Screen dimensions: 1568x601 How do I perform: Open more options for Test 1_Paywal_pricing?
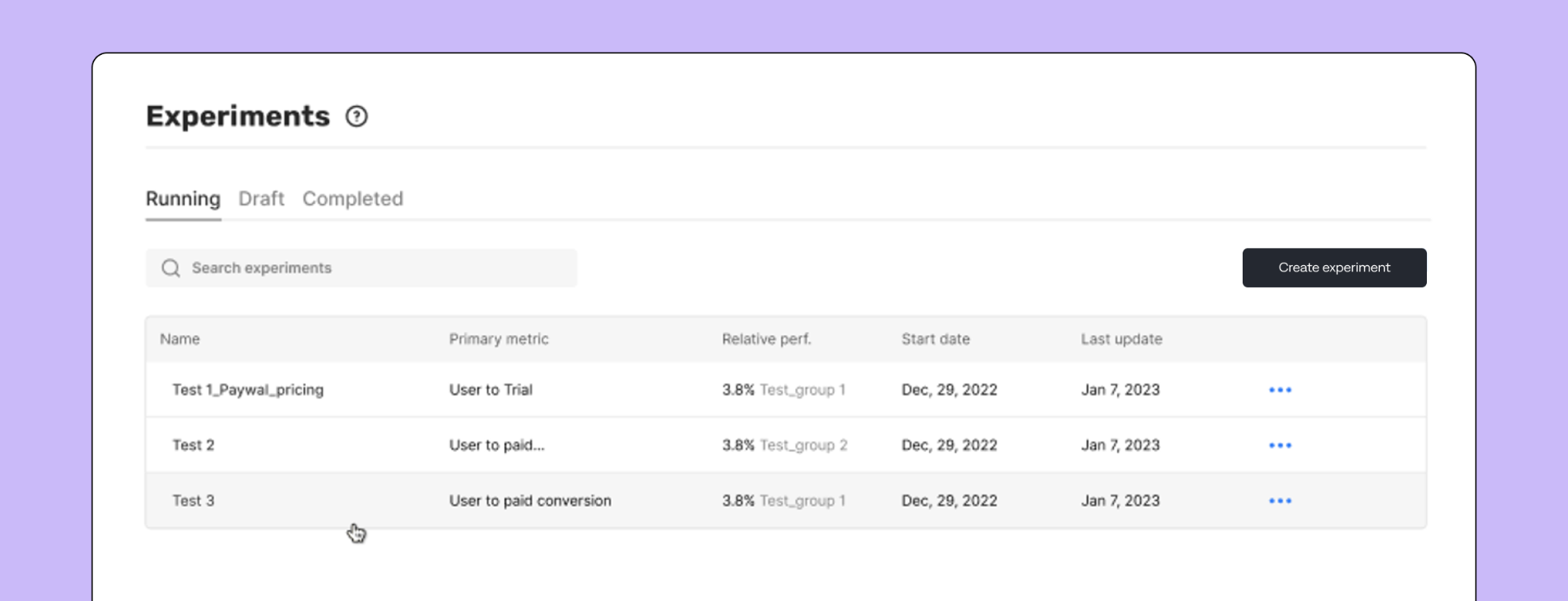[1279, 390]
